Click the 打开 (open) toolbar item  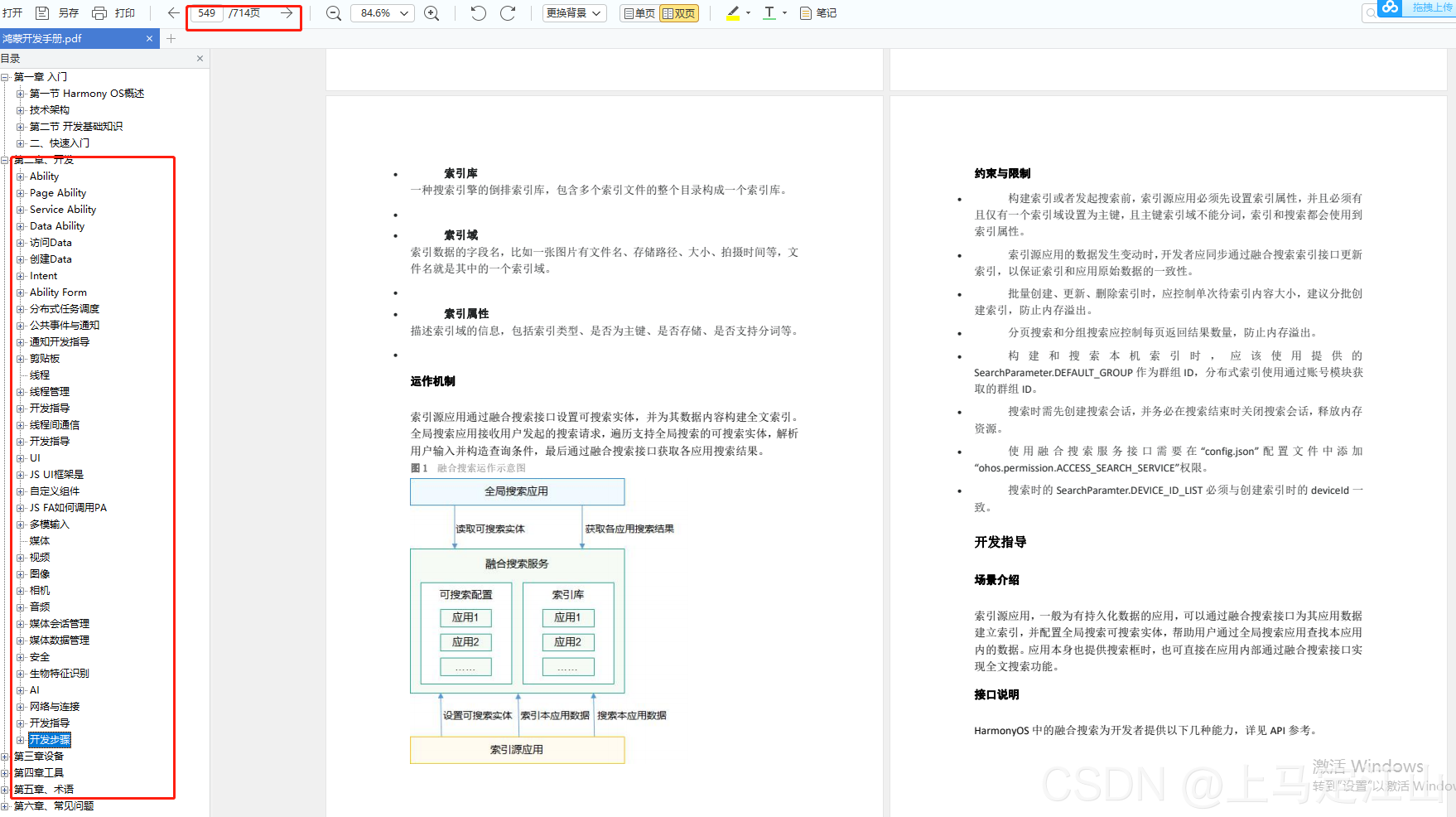[12, 13]
